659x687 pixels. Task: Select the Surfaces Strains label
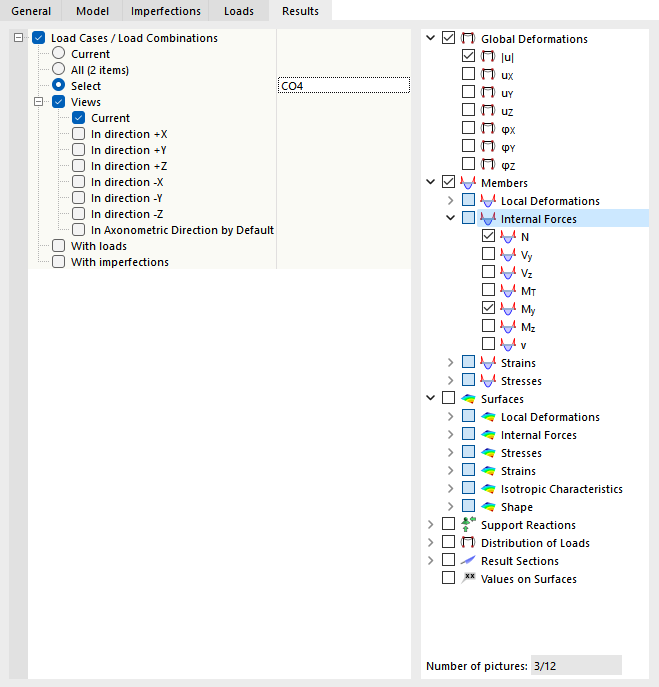518,471
